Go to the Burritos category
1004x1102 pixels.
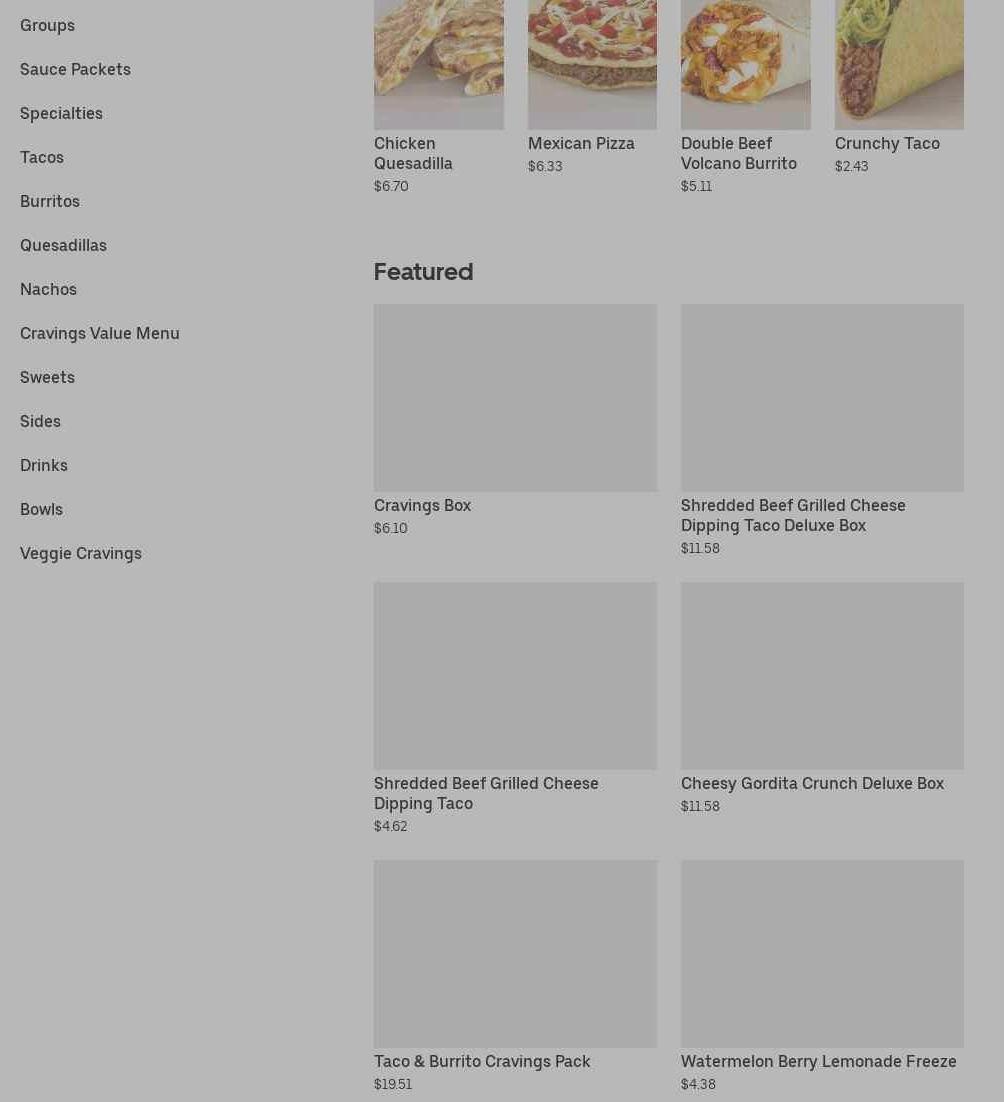[x=50, y=202]
